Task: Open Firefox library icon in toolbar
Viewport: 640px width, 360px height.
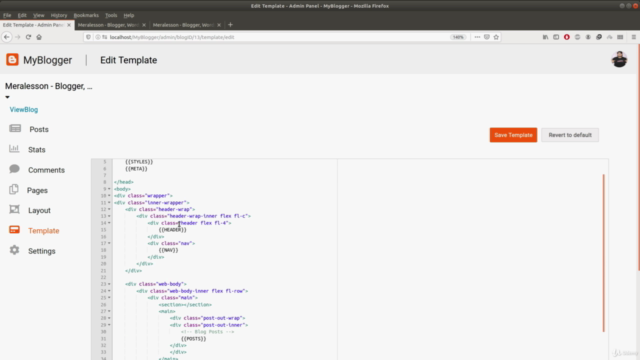Action: point(545,37)
